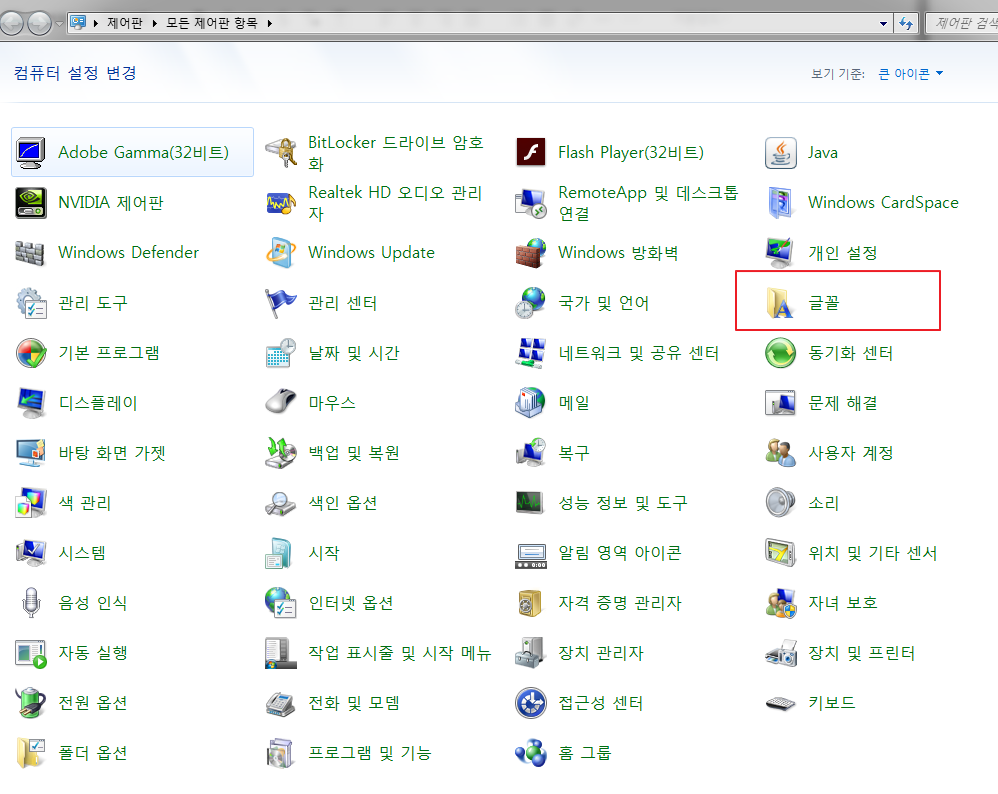Expand the arrow after 모든 제어판 항목
Viewport: 998px width, 794px height.
(x=270, y=24)
